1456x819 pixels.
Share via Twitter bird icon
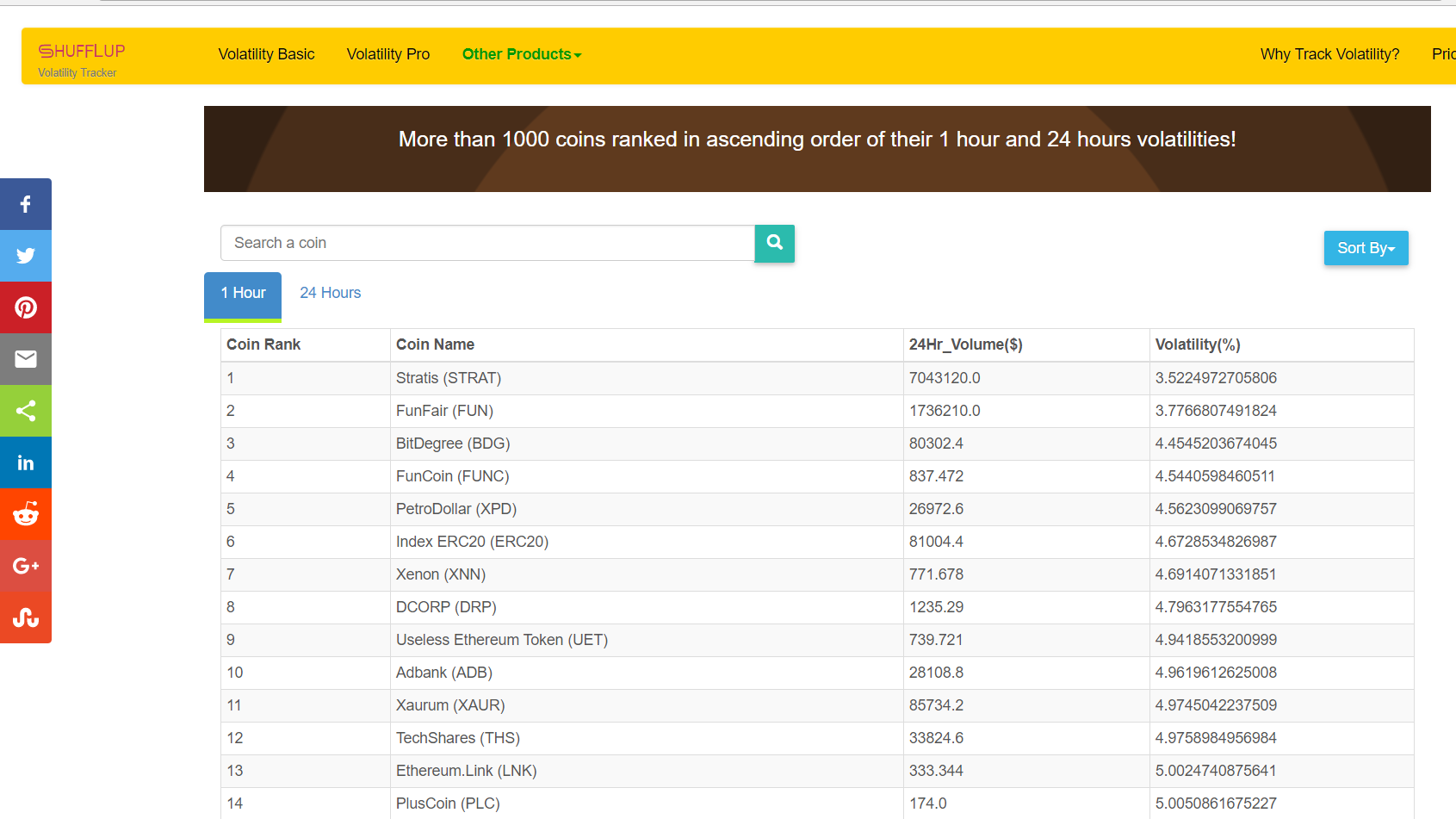click(x=26, y=256)
